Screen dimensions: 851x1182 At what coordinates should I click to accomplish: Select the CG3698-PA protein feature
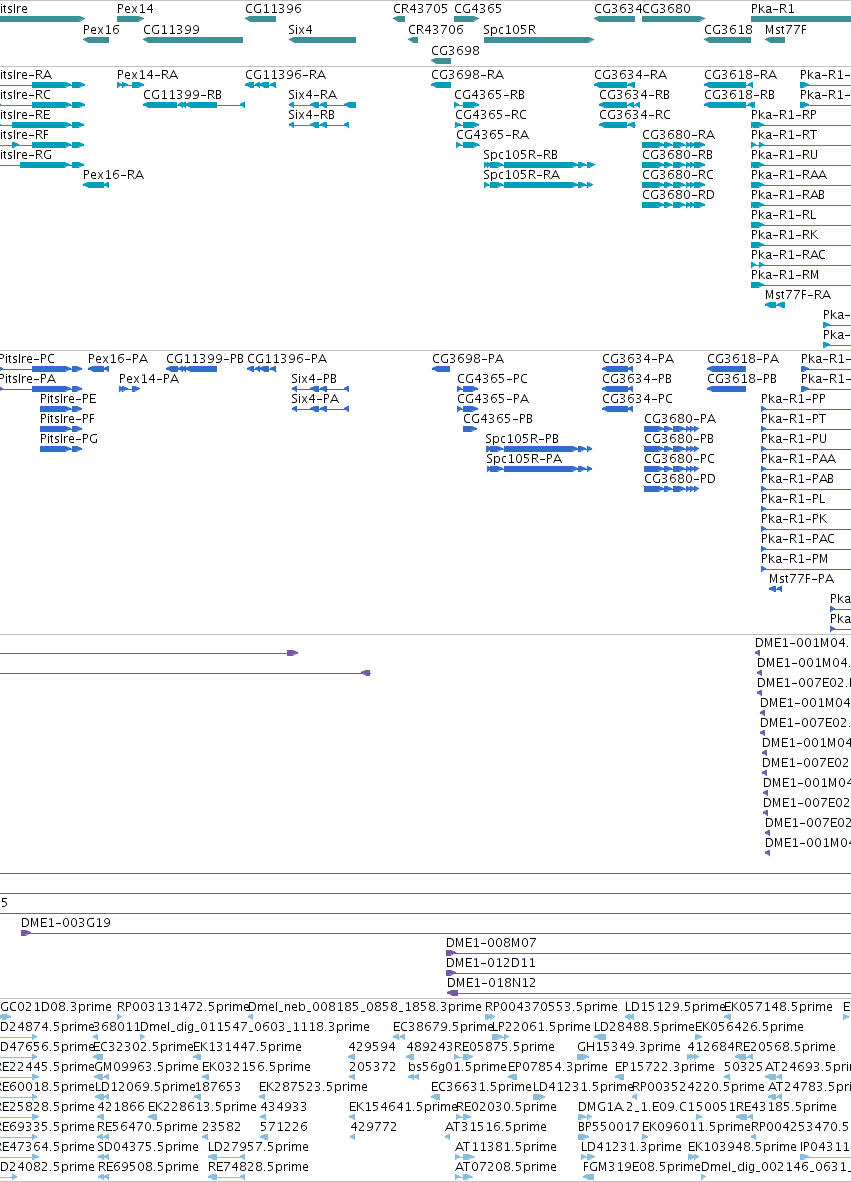441,369
